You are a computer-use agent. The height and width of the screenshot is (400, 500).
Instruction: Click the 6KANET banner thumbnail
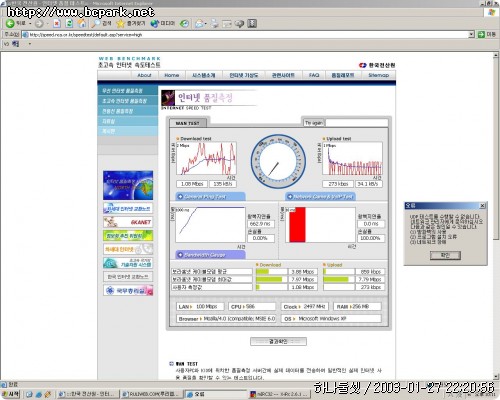click(128, 222)
